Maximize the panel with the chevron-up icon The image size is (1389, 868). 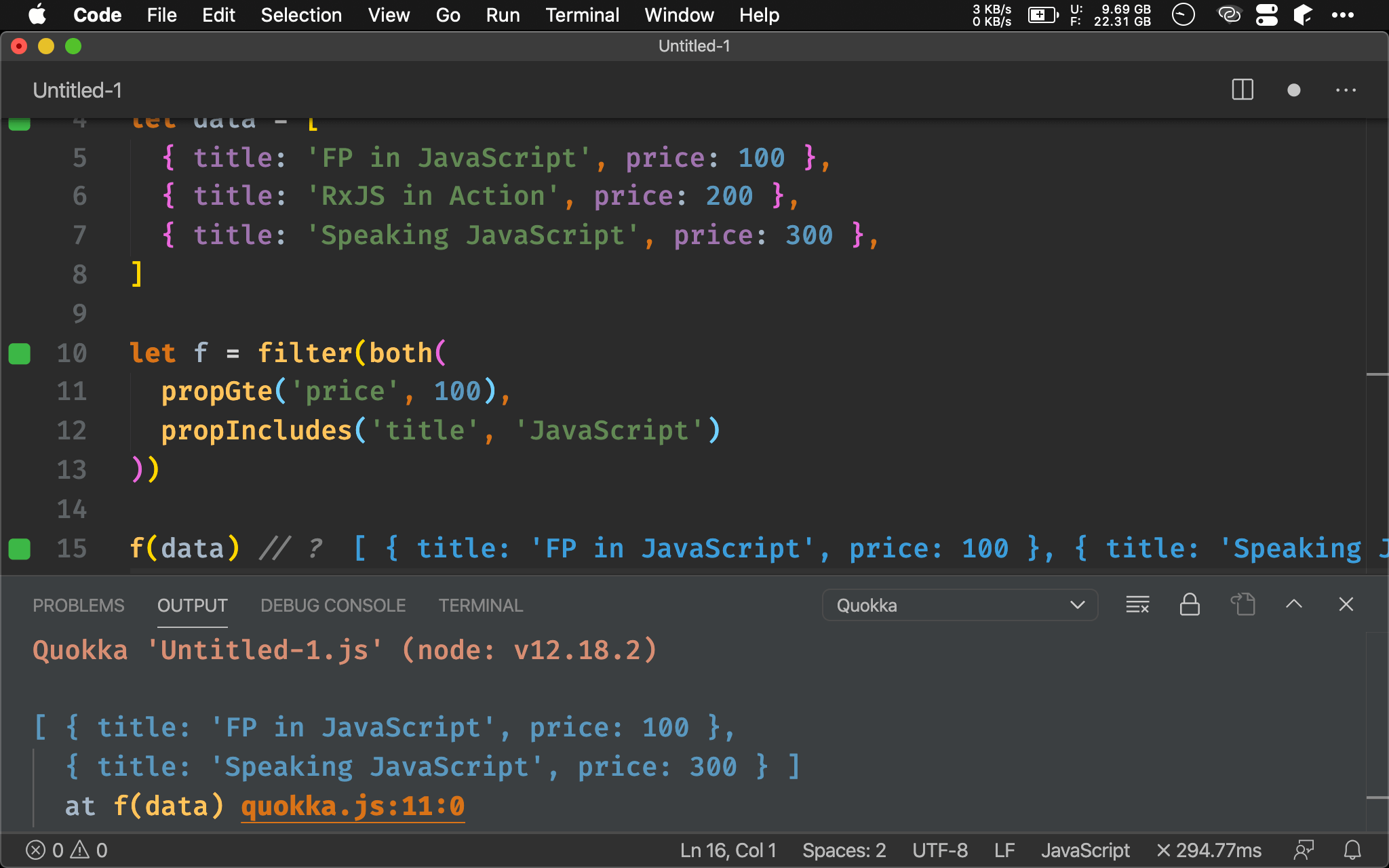coord(1294,604)
